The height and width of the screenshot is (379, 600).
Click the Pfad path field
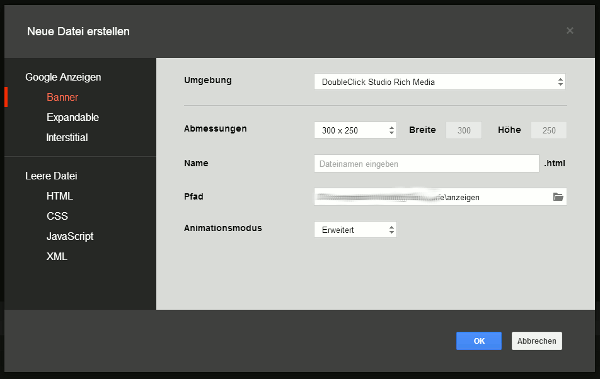pyautogui.click(x=440, y=197)
